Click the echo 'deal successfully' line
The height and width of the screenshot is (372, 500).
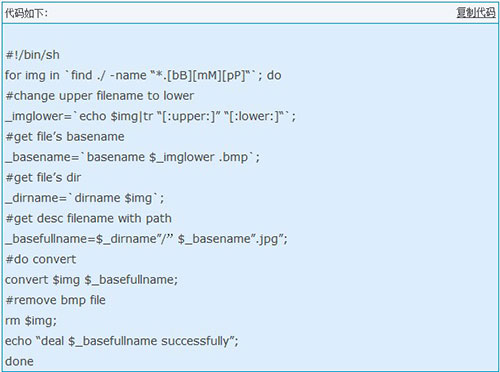click(x=122, y=341)
